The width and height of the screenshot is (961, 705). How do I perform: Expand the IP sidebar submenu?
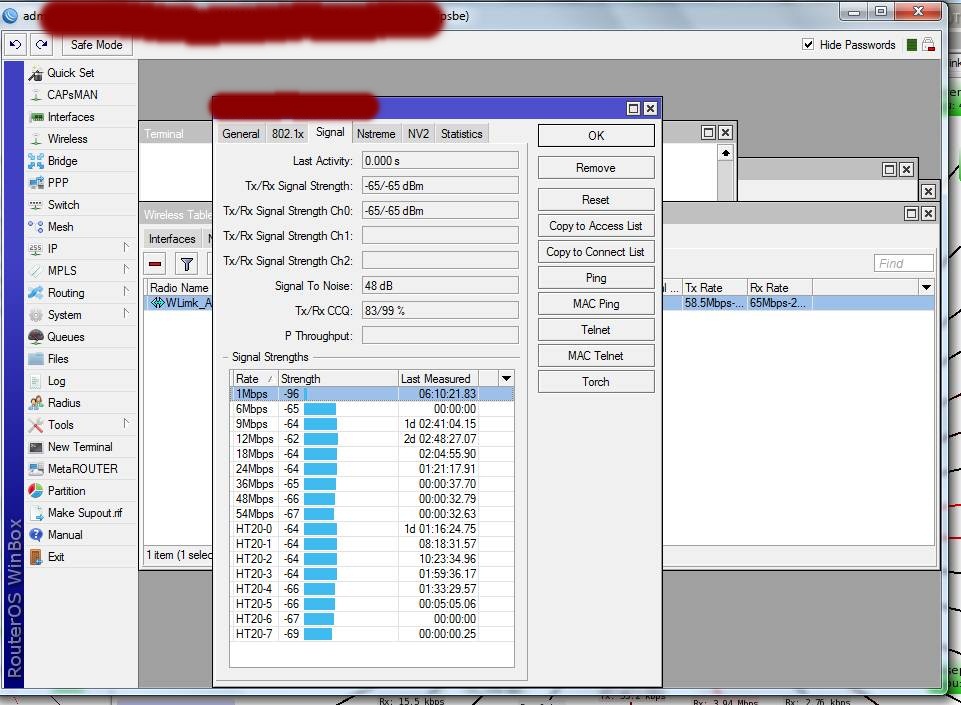50,248
